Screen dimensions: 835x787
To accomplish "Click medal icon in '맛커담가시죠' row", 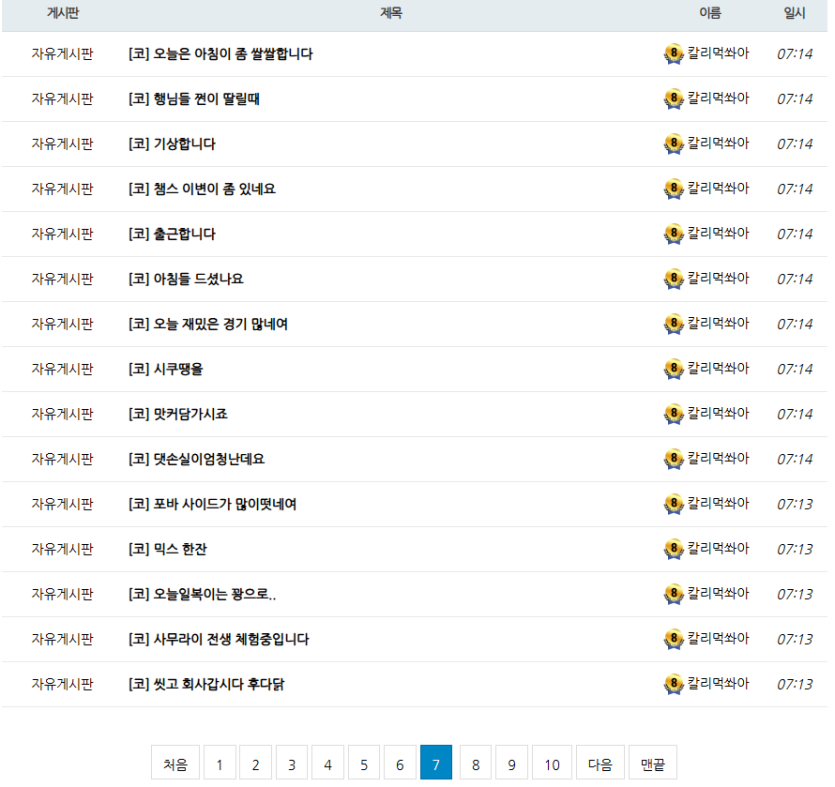I will click(674, 414).
